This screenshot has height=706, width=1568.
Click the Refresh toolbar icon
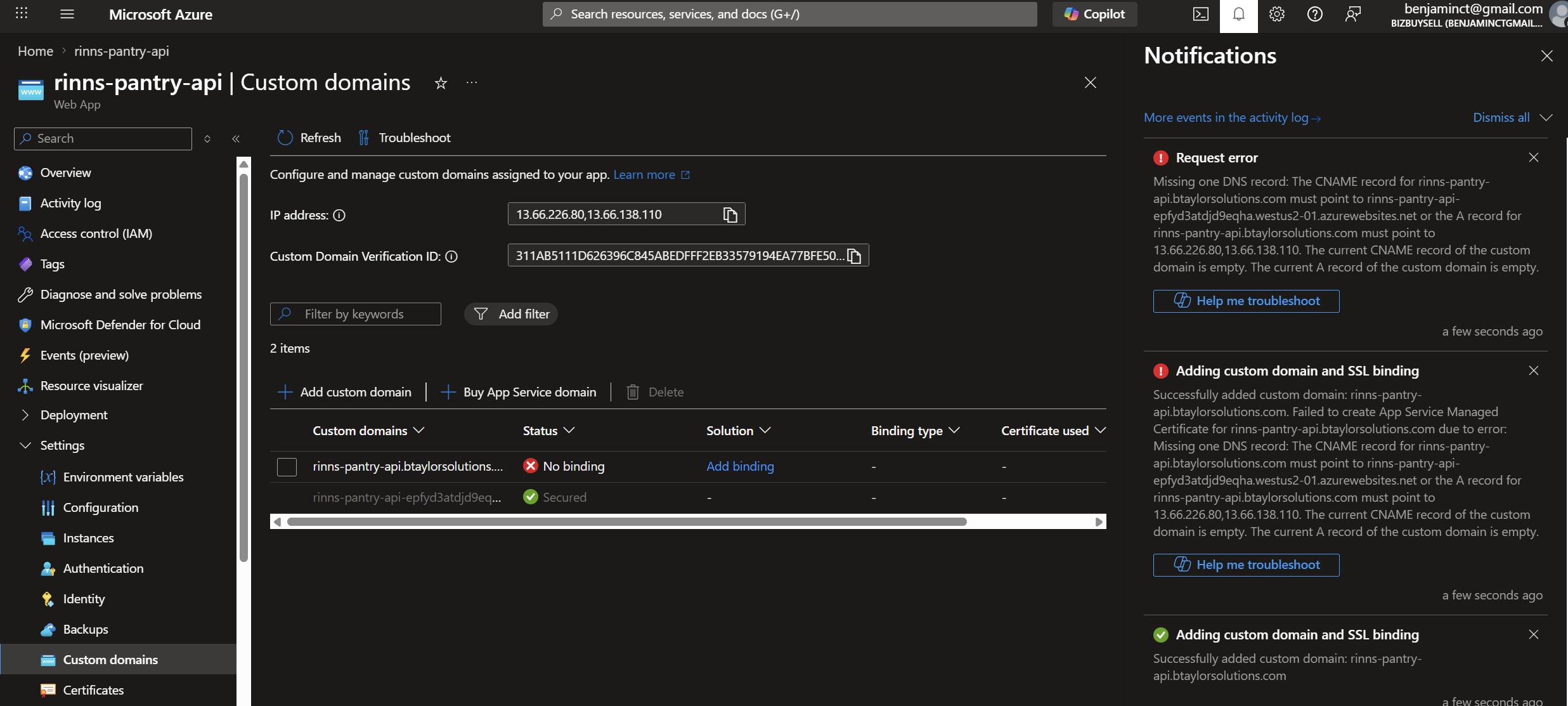(x=285, y=138)
